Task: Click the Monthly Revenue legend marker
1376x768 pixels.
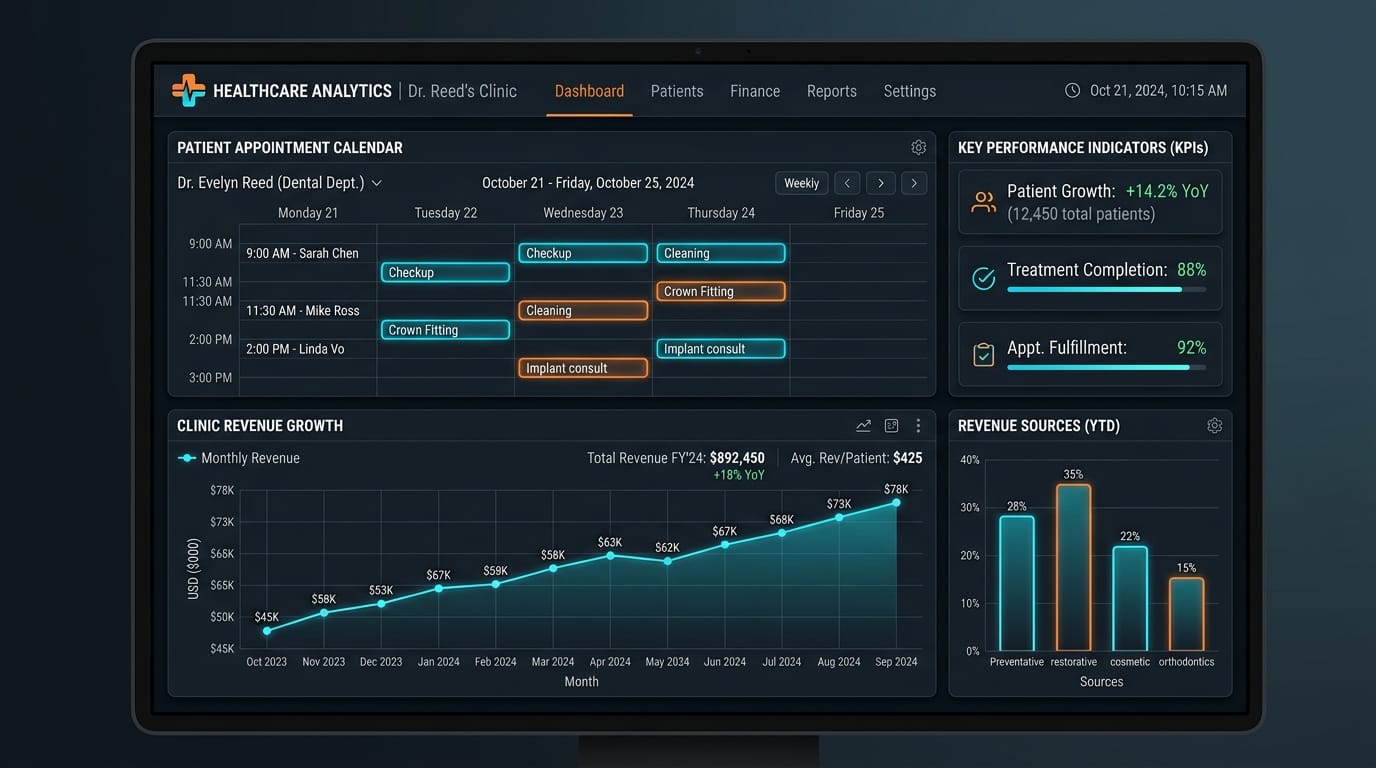Action: 186,458
